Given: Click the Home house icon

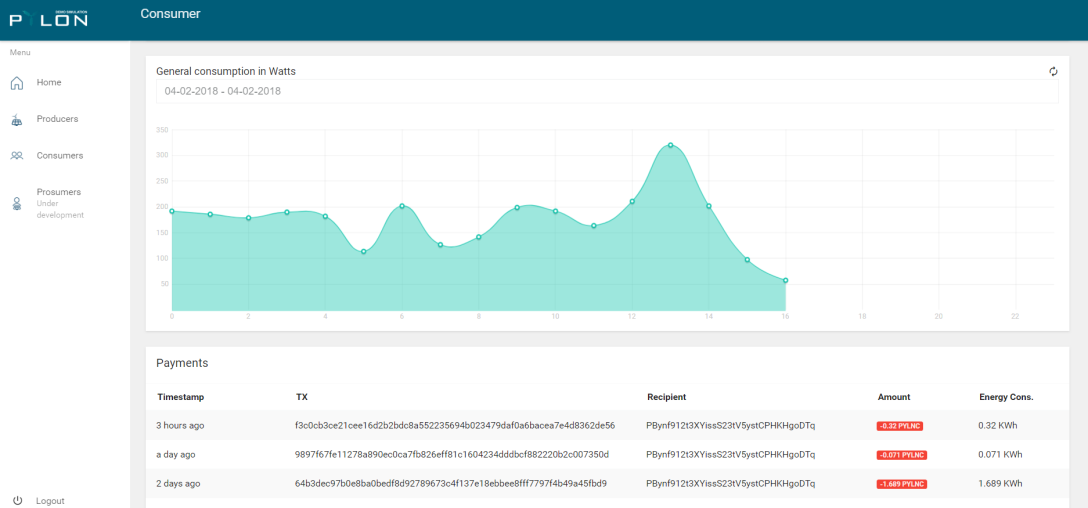Looking at the screenshot, I should pos(17,83).
